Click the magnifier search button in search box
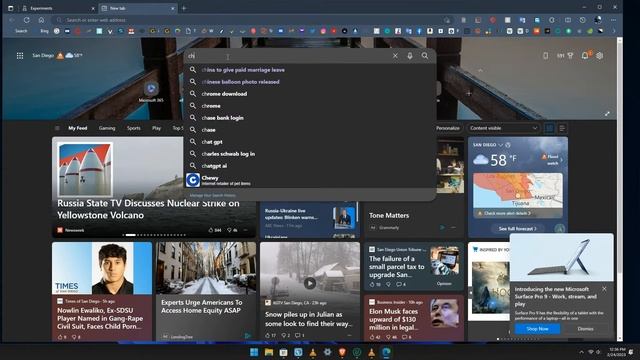The image size is (640, 360). pos(425,56)
